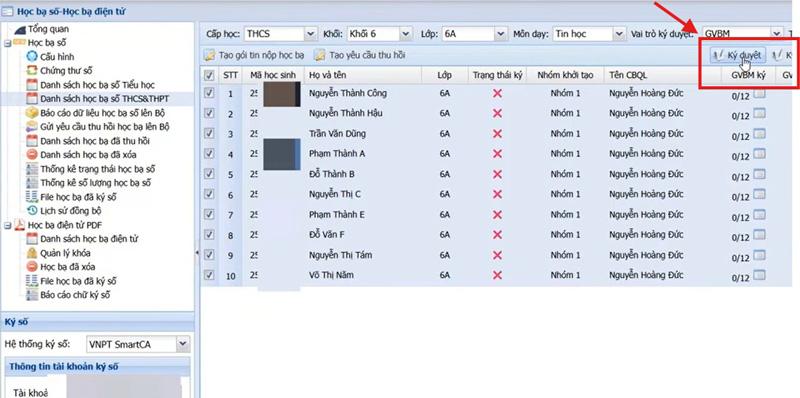This screenshot has height=398, width=800.
Task: Open Hệ thống ký số VNPT SmartCA dropdown
Action: pyautogui.click(x=183, y=344)
